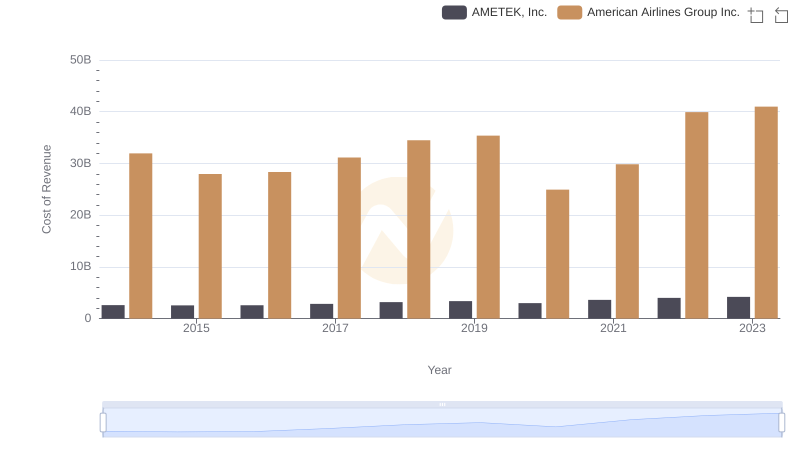Click the 2021 x-axis label
Image resolution: width=800 pixels, height=461 pixels.
coord(613,328)
